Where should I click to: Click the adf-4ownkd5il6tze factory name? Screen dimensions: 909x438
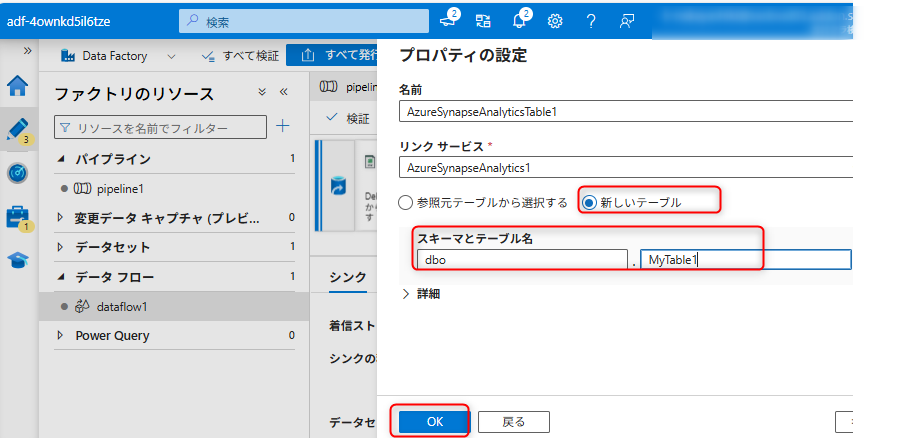coord(59,22)
